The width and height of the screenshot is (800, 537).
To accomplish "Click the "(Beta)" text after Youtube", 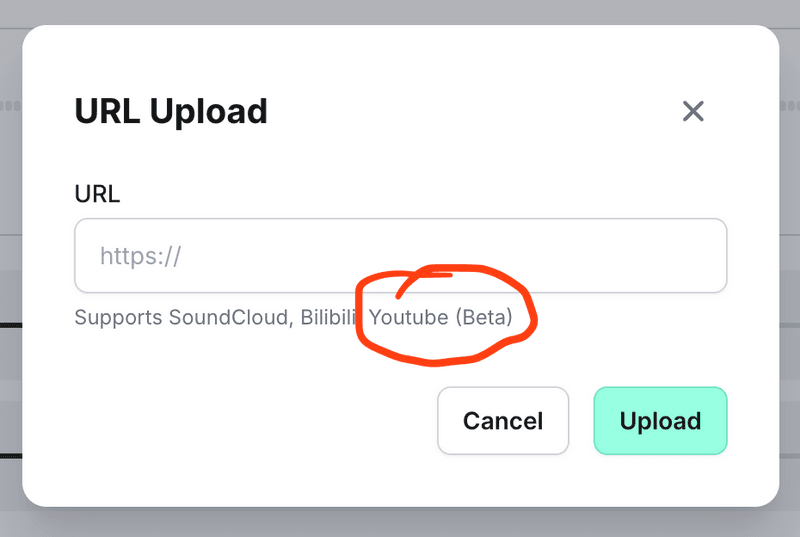I will [x=484, y=317].
